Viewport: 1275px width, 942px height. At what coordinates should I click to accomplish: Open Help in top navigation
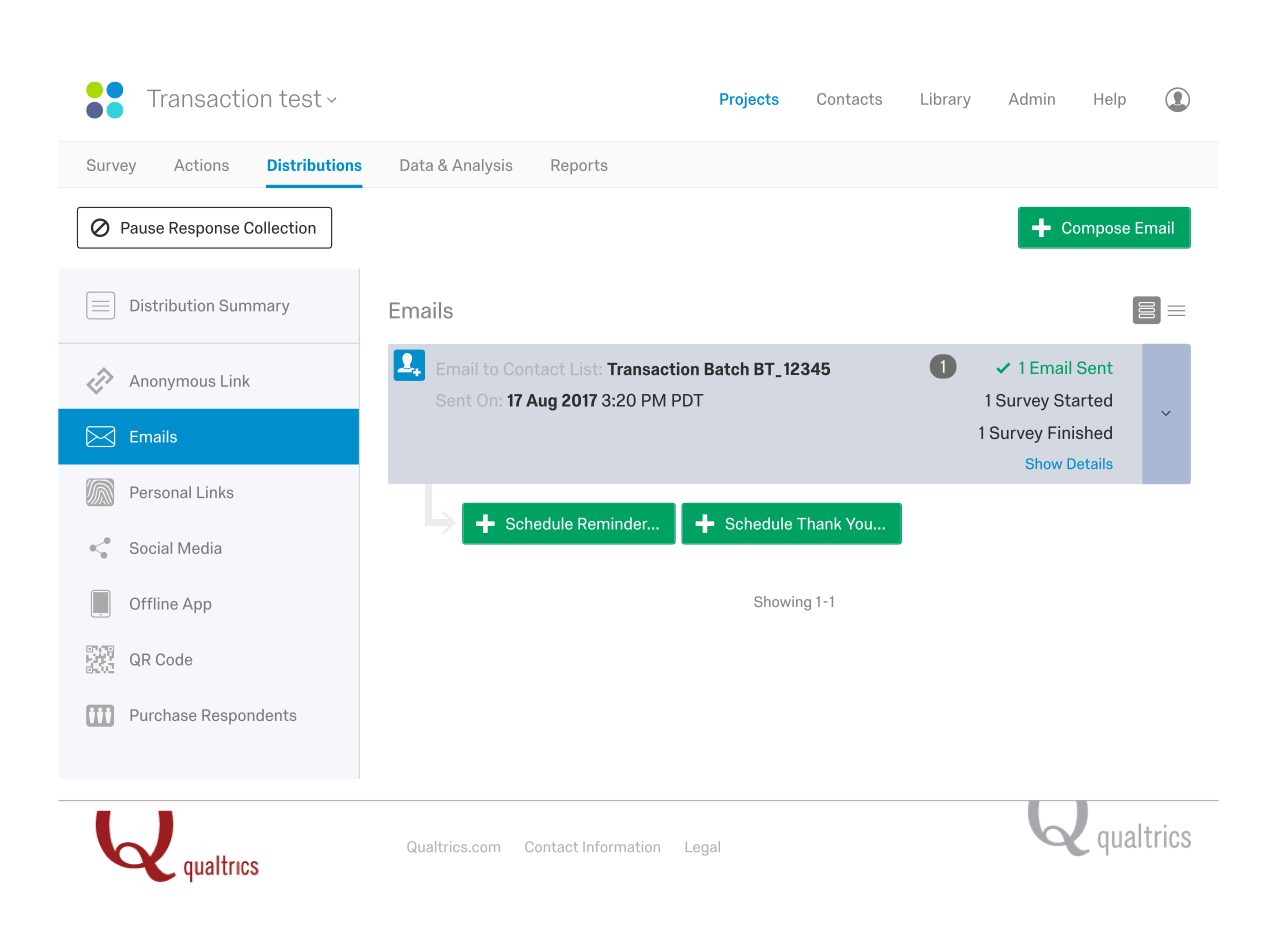1109,99
